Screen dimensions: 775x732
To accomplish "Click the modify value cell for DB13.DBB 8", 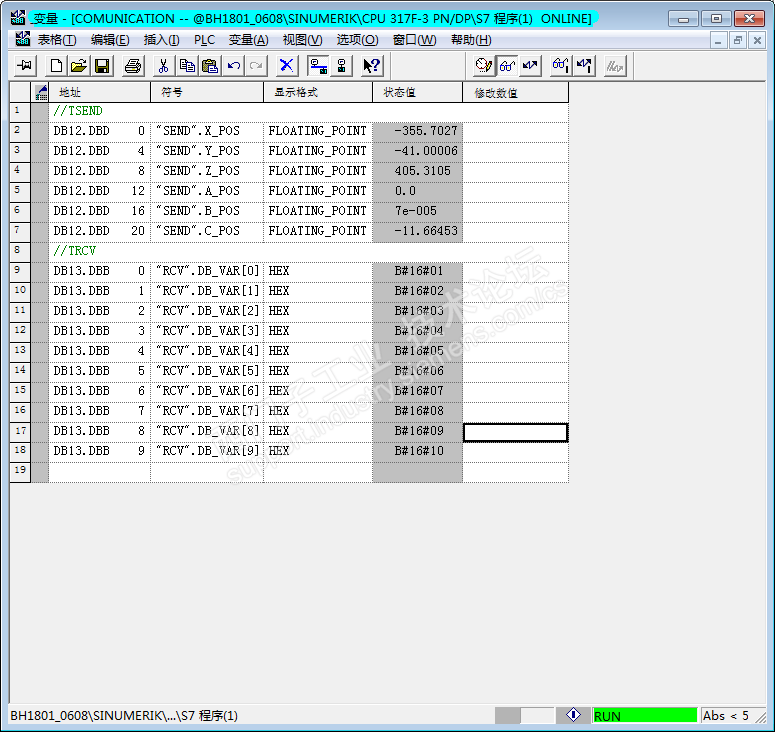I will [516, 432].
